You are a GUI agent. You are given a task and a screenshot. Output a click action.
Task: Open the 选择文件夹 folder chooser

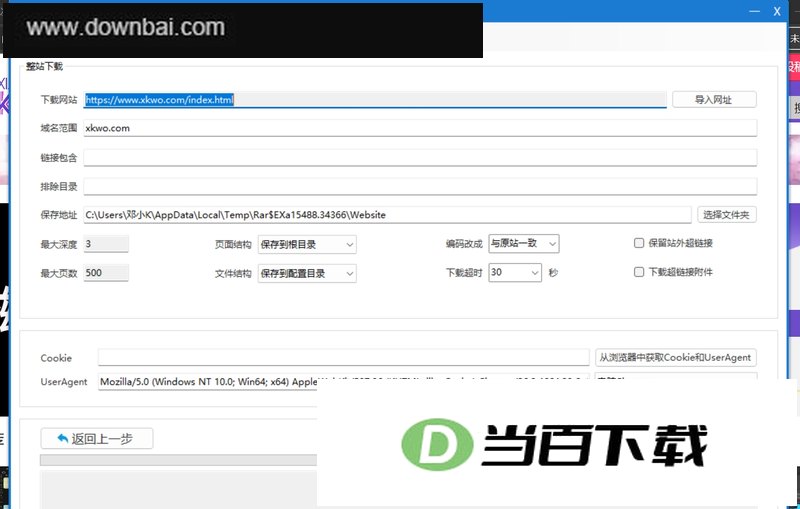coord(727,215)
